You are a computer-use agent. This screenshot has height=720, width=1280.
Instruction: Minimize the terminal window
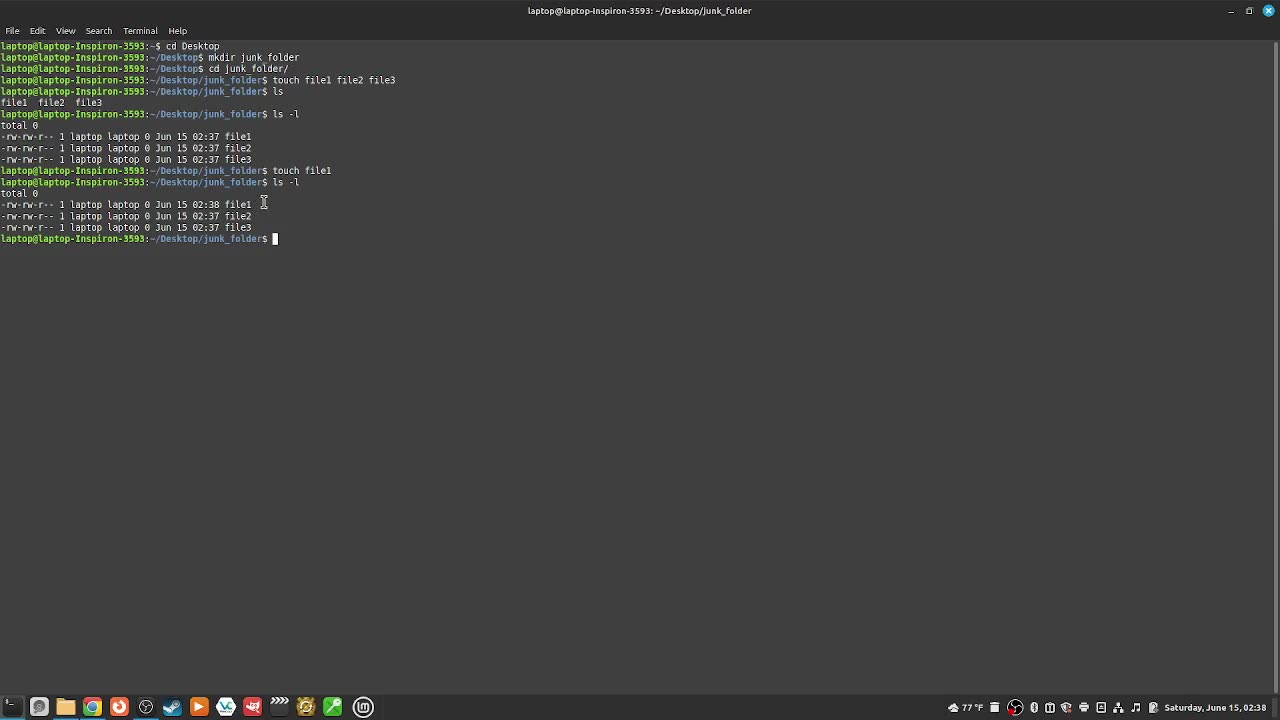pos(1231,11)
